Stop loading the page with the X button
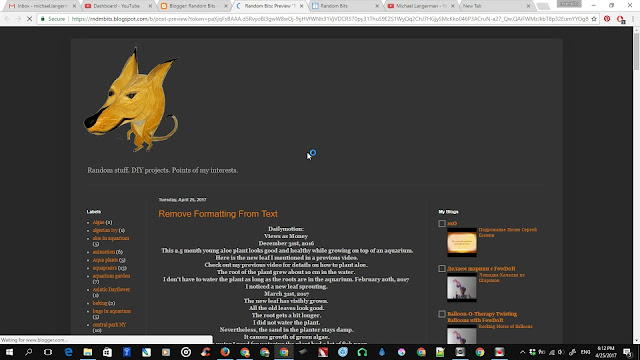This screenshot has height=360, width=640. point(29,19)
